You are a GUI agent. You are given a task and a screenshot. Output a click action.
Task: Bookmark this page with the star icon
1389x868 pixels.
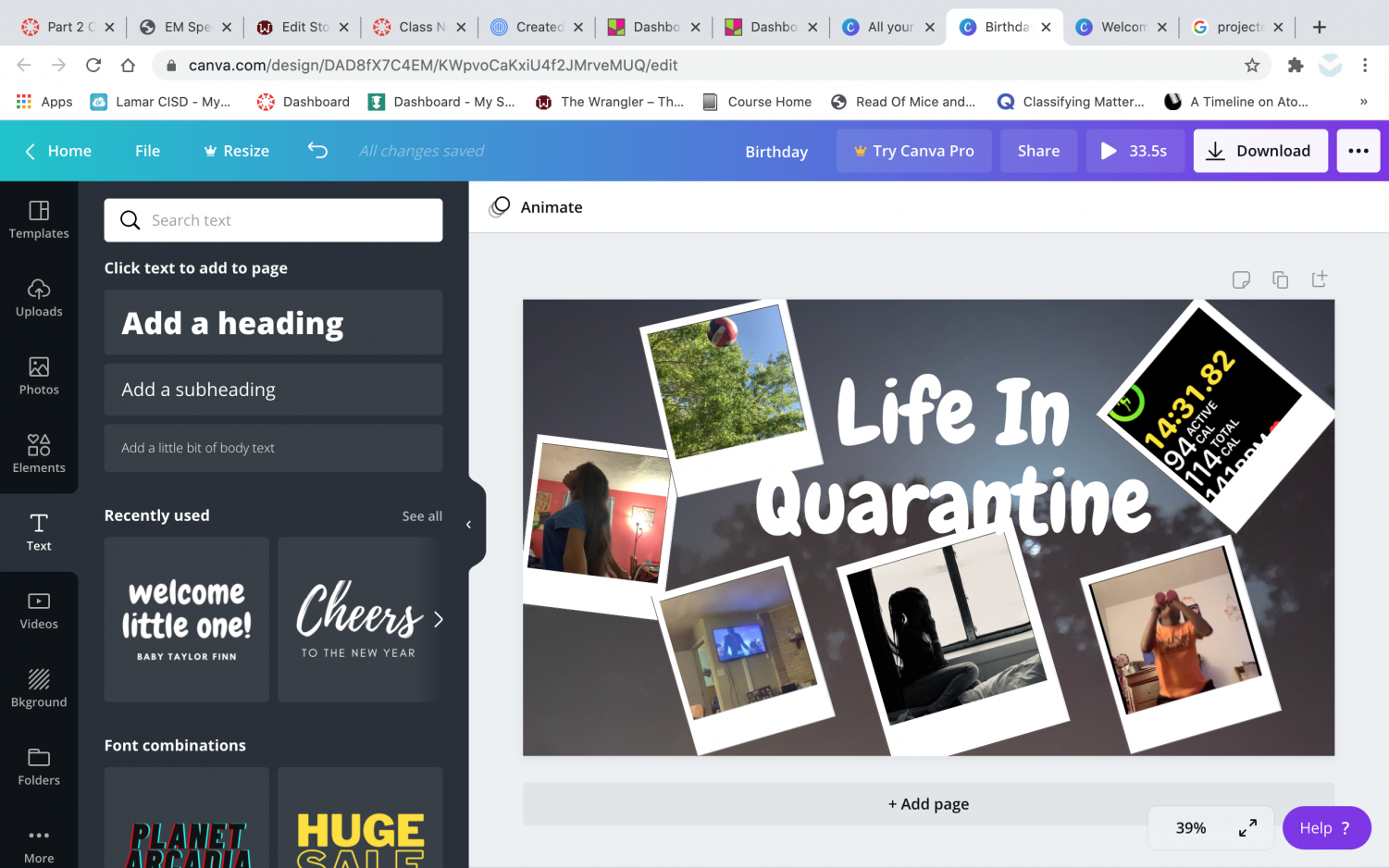click(x=1252, y=65)
